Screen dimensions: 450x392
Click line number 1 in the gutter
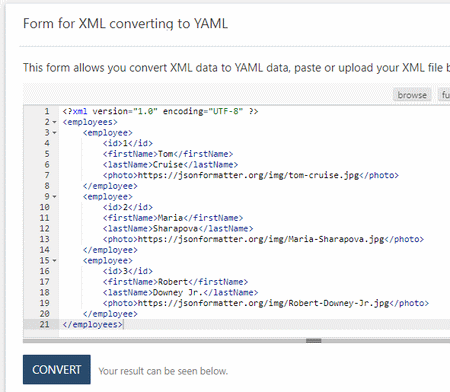click(x=47, y=111)
